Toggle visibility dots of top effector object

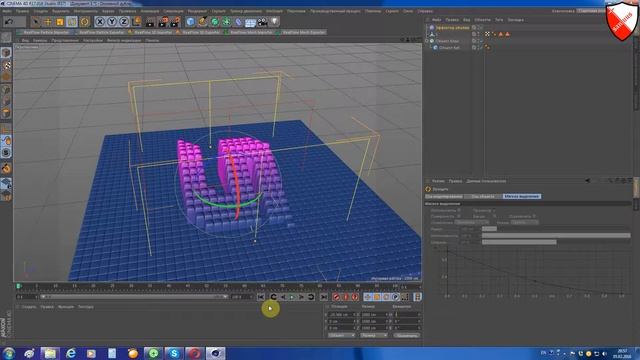point(479,28)
